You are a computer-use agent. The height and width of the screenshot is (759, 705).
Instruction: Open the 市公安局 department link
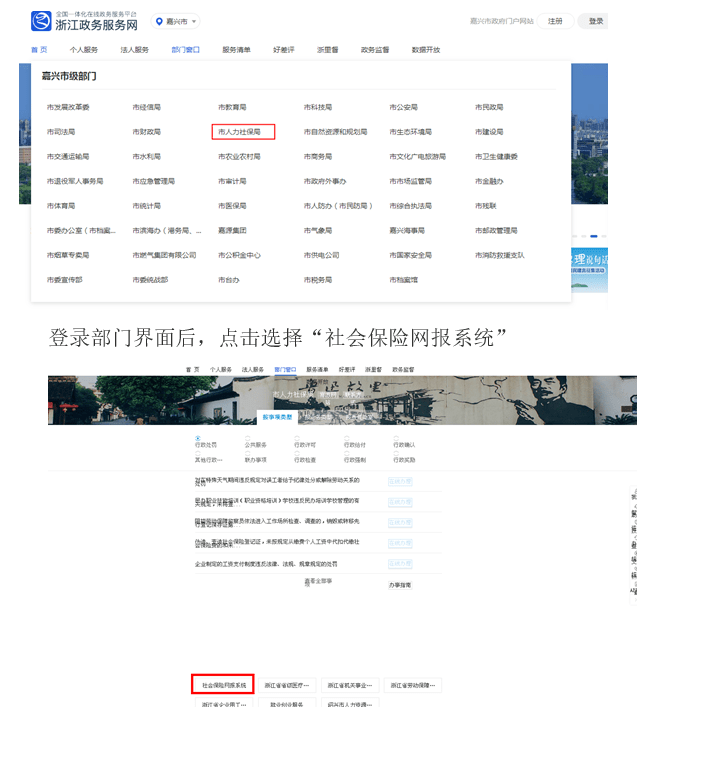(405, 107)
